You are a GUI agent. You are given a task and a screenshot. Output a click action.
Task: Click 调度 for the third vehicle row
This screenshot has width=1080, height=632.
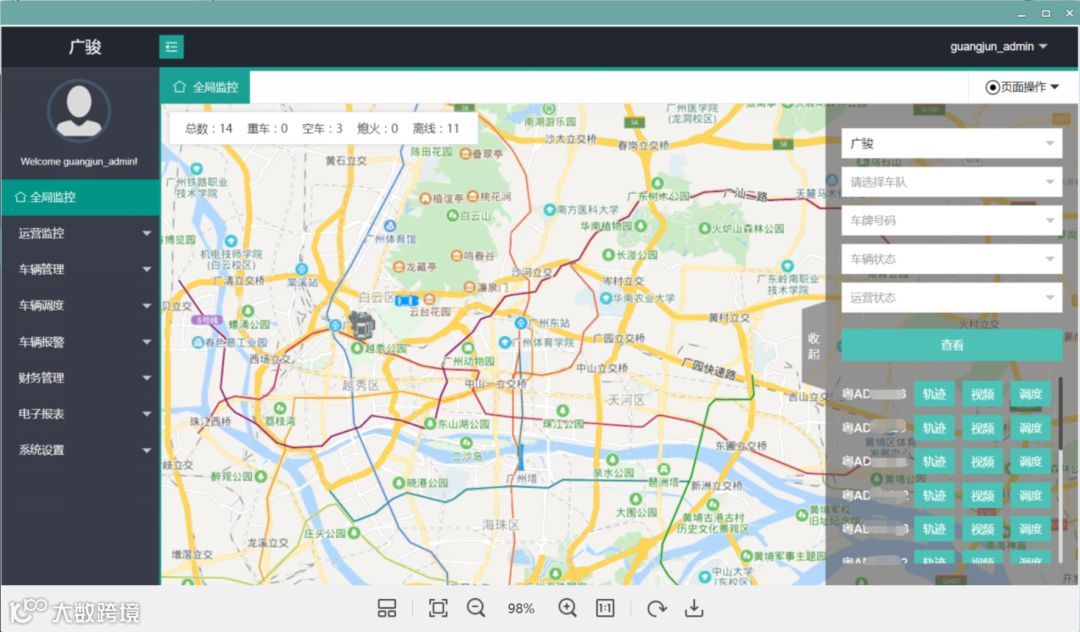[x=1030, y=461]
